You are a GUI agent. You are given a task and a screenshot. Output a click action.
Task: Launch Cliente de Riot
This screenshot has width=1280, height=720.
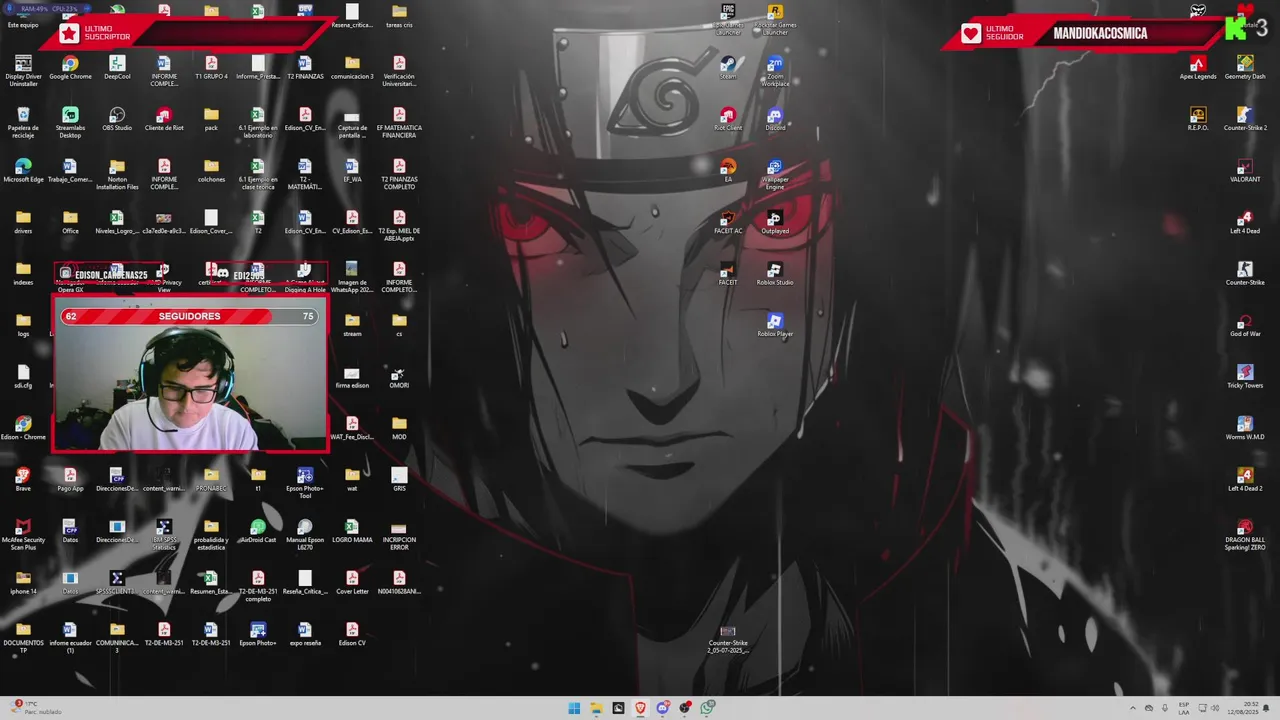(164, 119)
